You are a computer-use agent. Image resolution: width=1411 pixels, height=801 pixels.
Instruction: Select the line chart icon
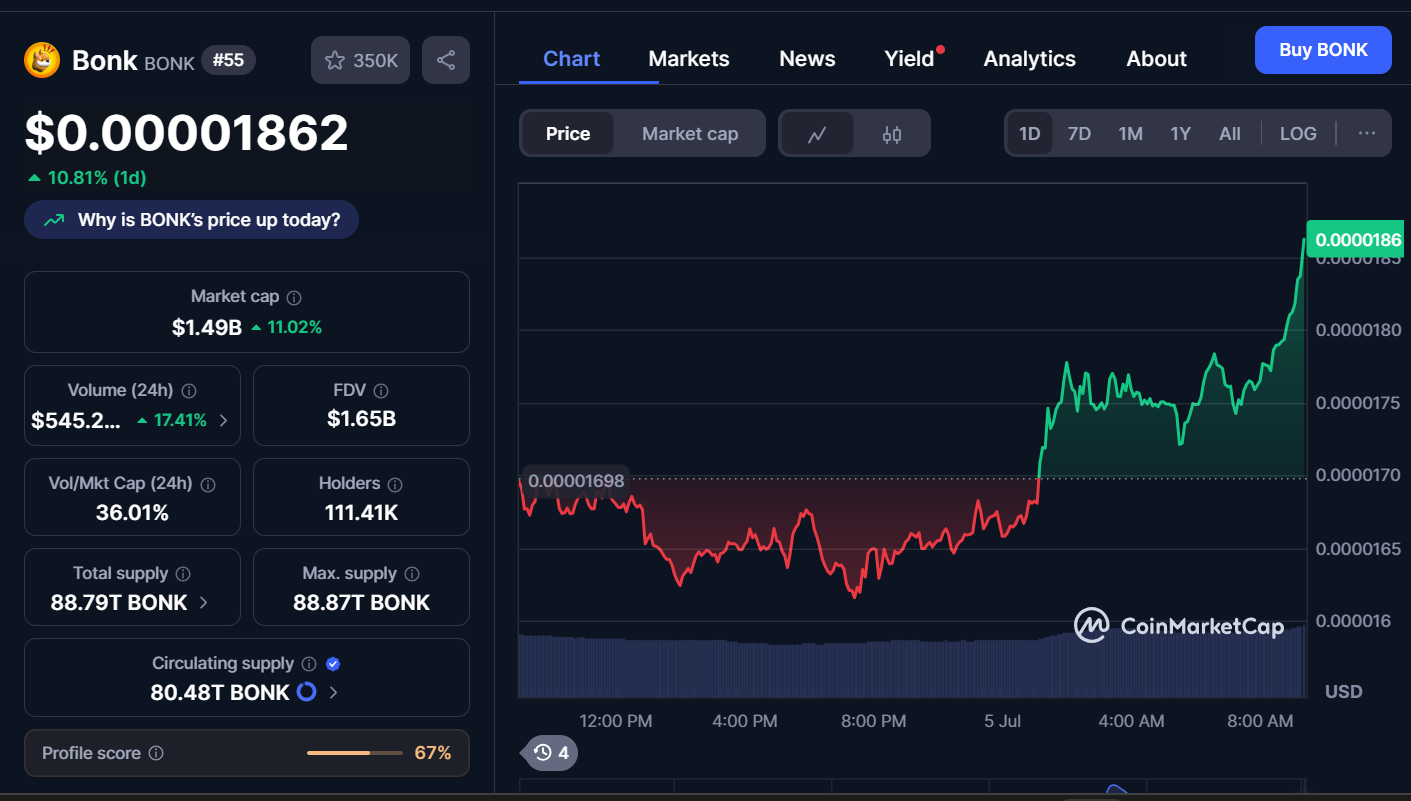pos(817,134)
